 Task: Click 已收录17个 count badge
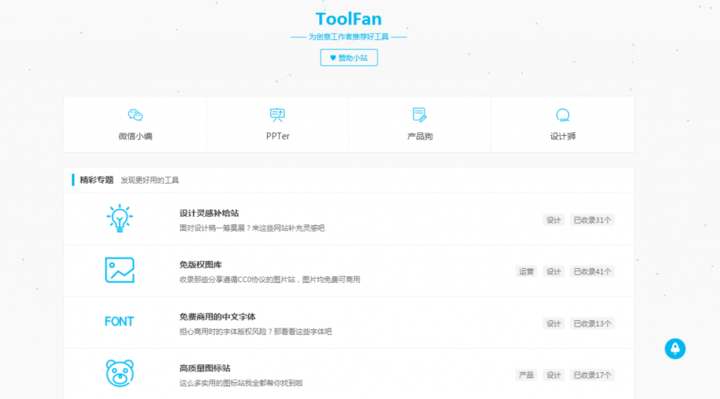[592, 375]
